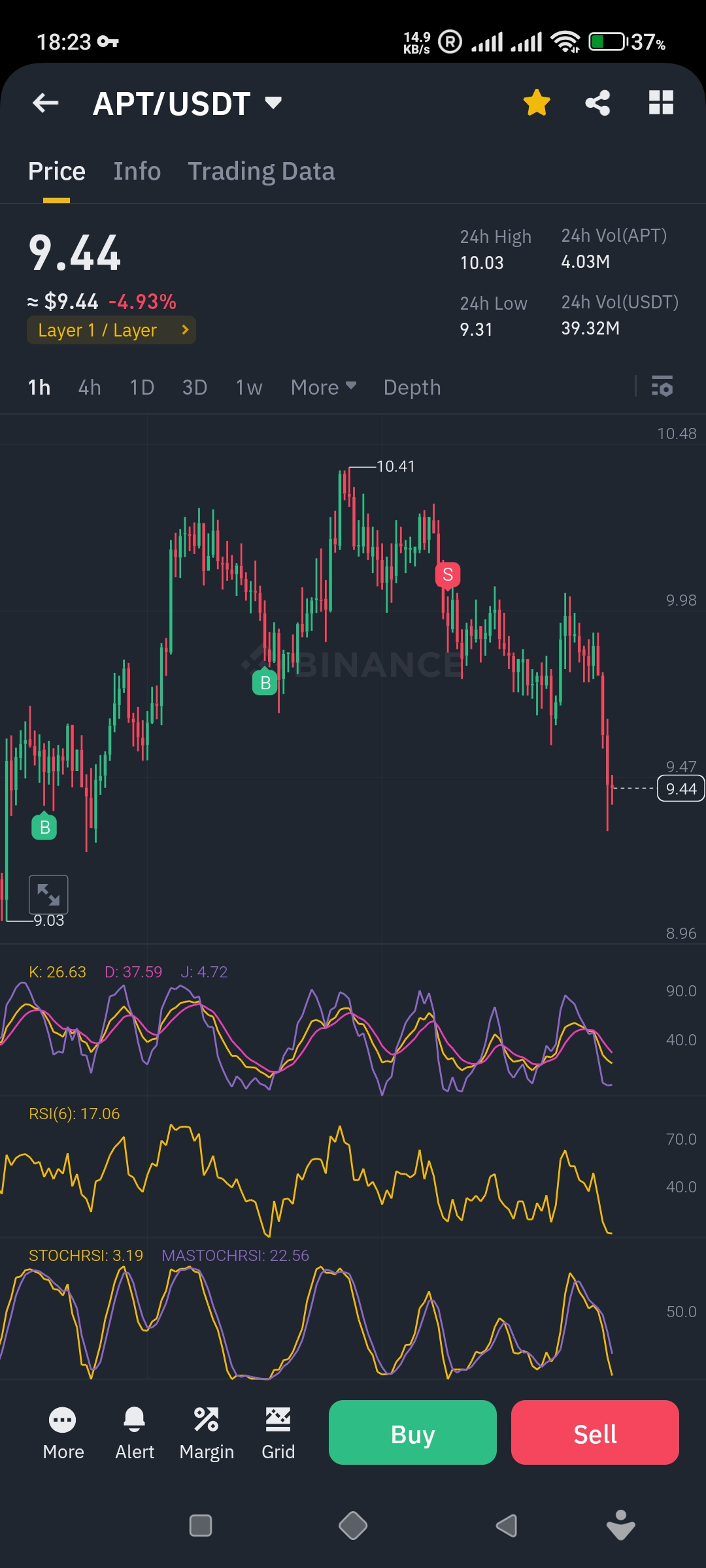Tap the -4.93% change percentage
Image resolution: width=706 pixels, height=1568 pixels.
(143, 302)
